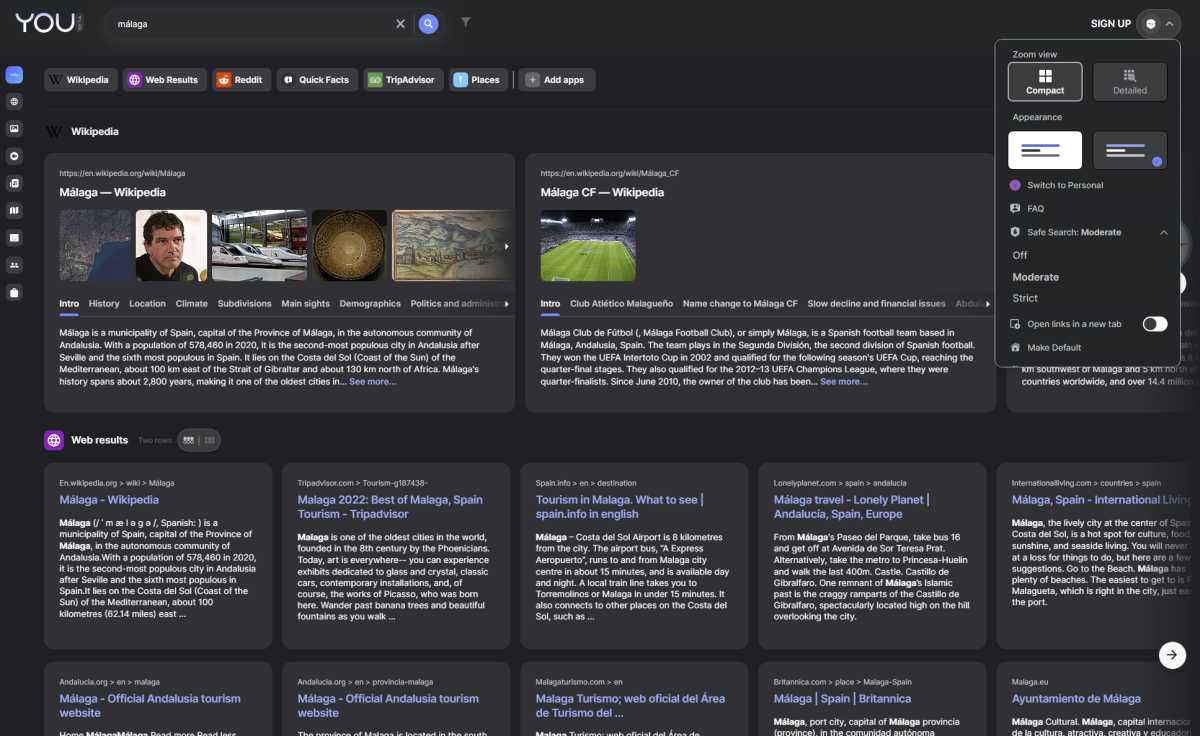Open Tourism in Malaga spain.info result
Image resolution: width=1200 pixels, height=736 pixels.
620,507
